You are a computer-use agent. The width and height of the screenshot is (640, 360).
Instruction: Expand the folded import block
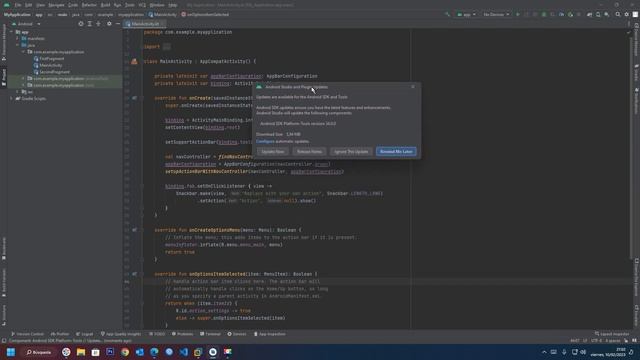167,47
